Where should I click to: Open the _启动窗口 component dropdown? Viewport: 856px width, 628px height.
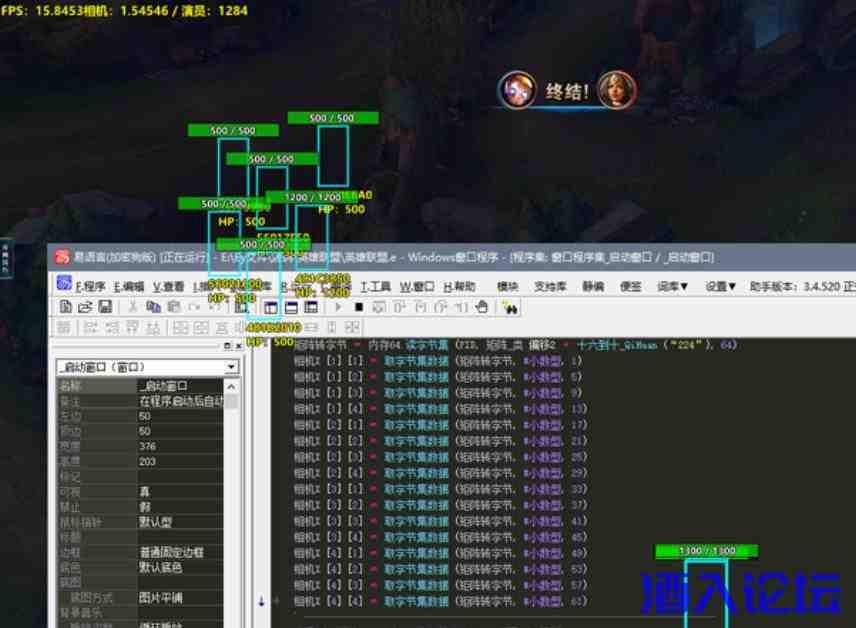point(232,368)
